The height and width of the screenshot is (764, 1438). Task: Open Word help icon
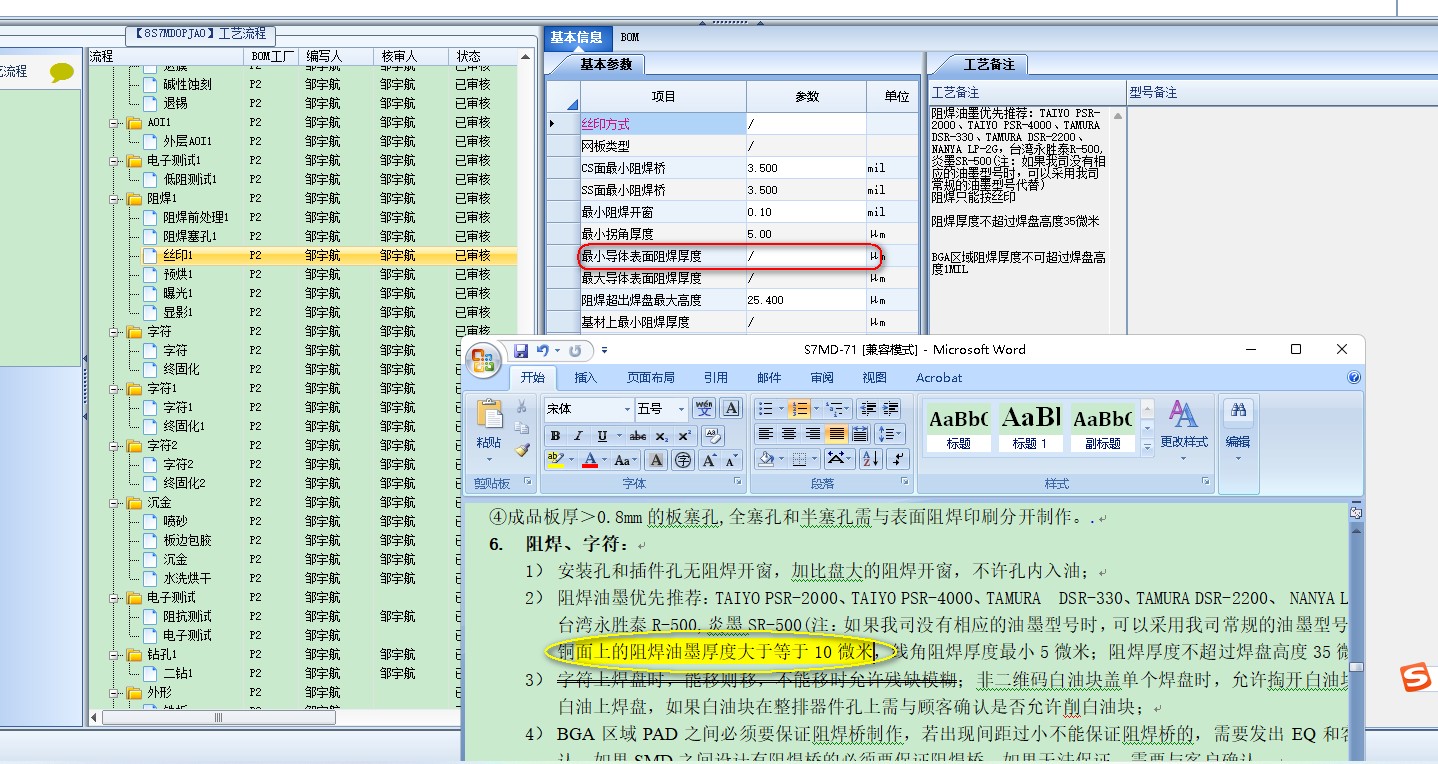click(x=1354, y=378)
